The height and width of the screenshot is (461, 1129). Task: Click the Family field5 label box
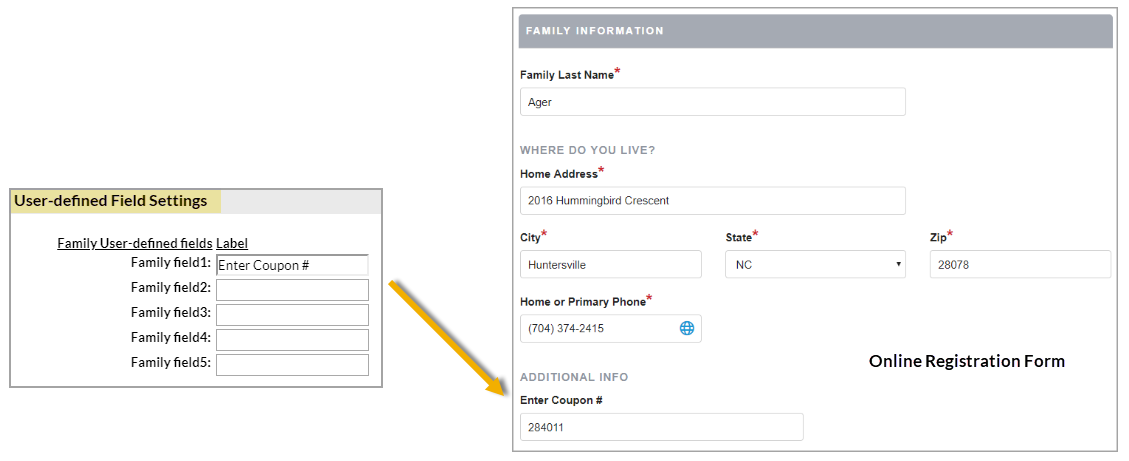pyautogui.click(x=292, y=365)
